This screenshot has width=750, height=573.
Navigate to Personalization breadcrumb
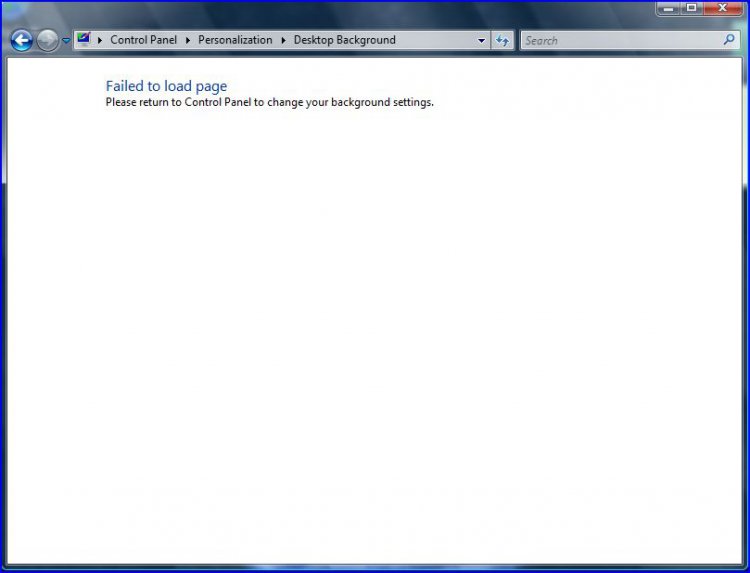pyautogui.click(x=235, y=40)
